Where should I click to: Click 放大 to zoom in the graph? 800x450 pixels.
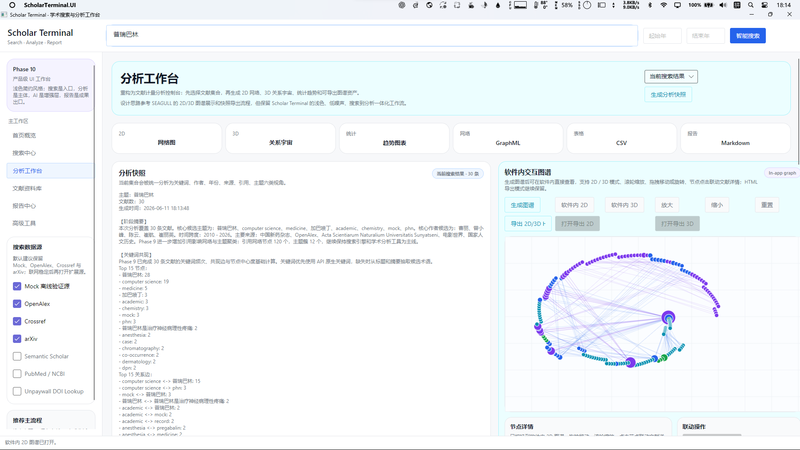(x=667, y=205)
